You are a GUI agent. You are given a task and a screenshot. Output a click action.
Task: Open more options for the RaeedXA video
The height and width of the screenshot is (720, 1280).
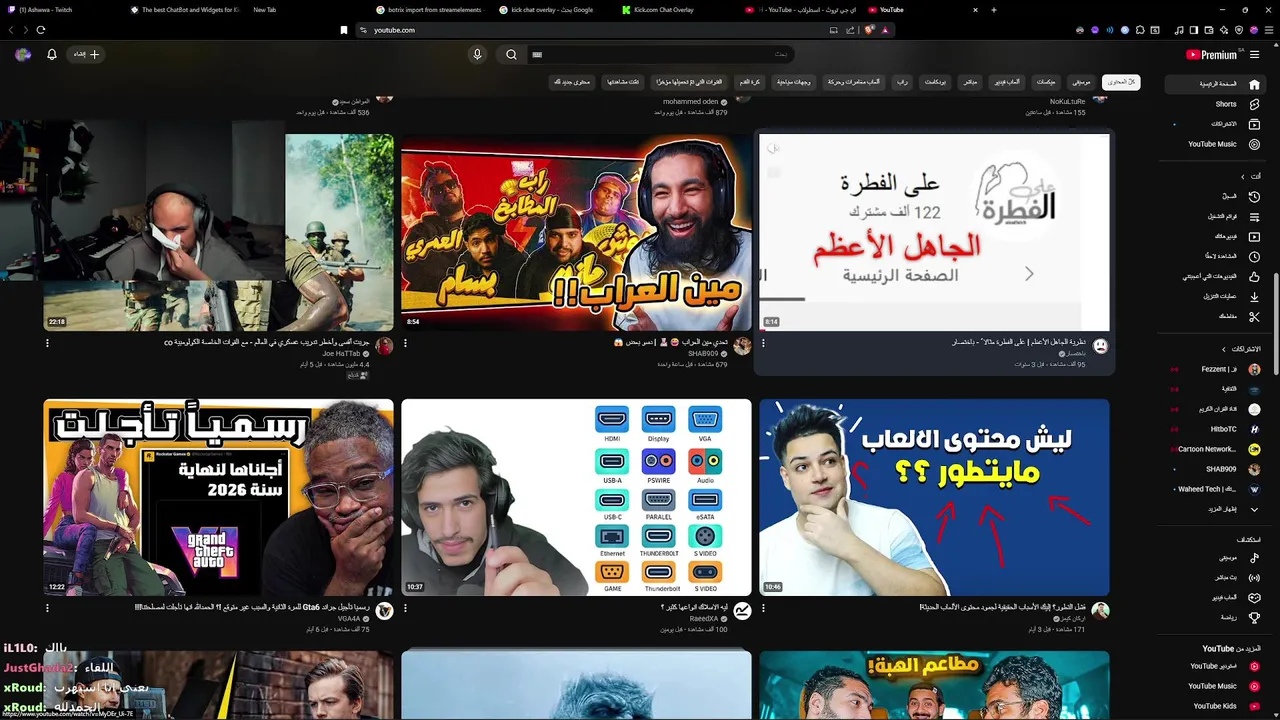point(405,608)
